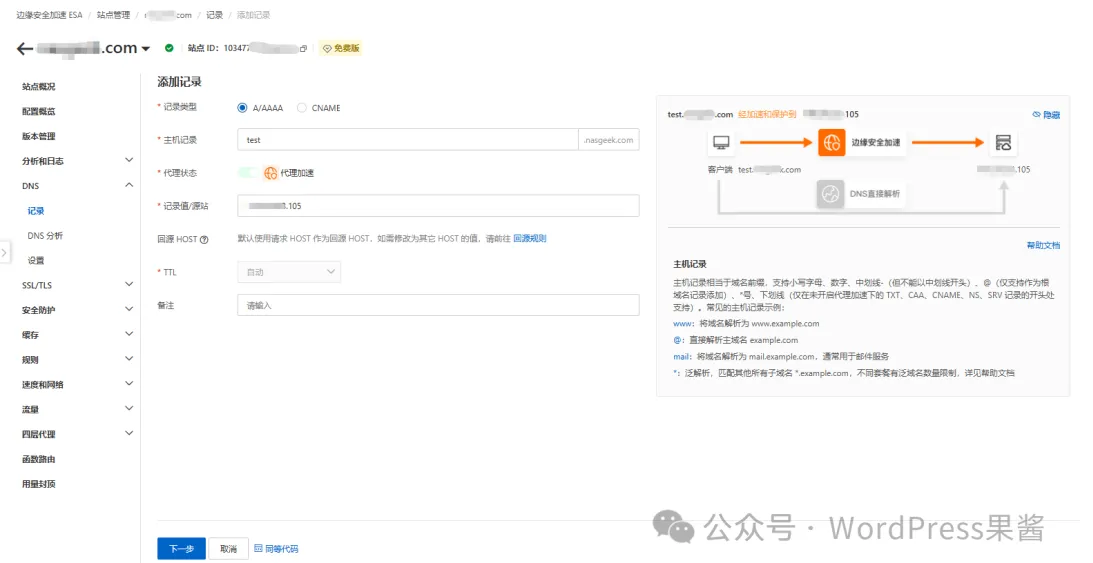The width and height of the screenshot is (1093, 563).
Task: Open 站点概况 in the sidebar
Action: pos(39,87)
